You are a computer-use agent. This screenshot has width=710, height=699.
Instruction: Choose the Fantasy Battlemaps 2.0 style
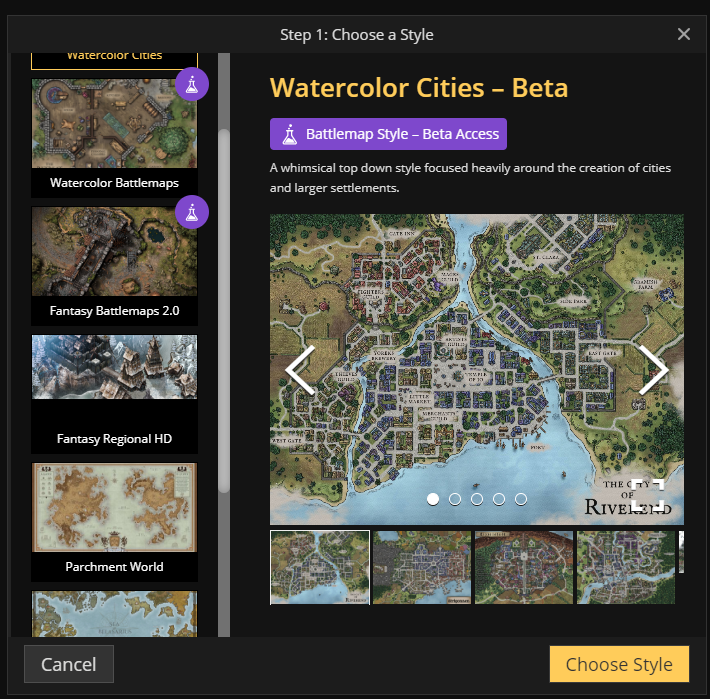114,265
